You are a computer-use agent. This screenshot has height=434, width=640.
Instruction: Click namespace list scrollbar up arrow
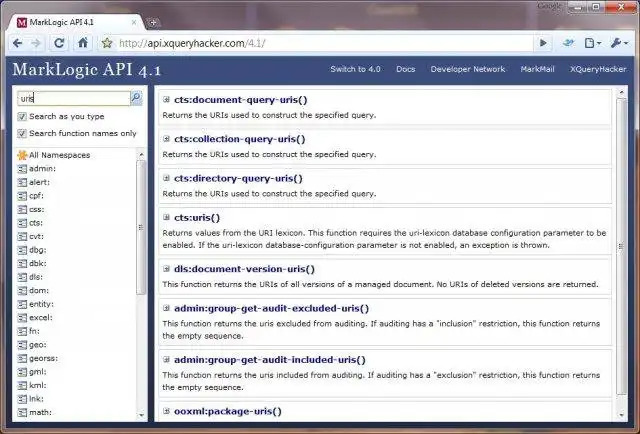pyautogui.click(x=141, y=154)
